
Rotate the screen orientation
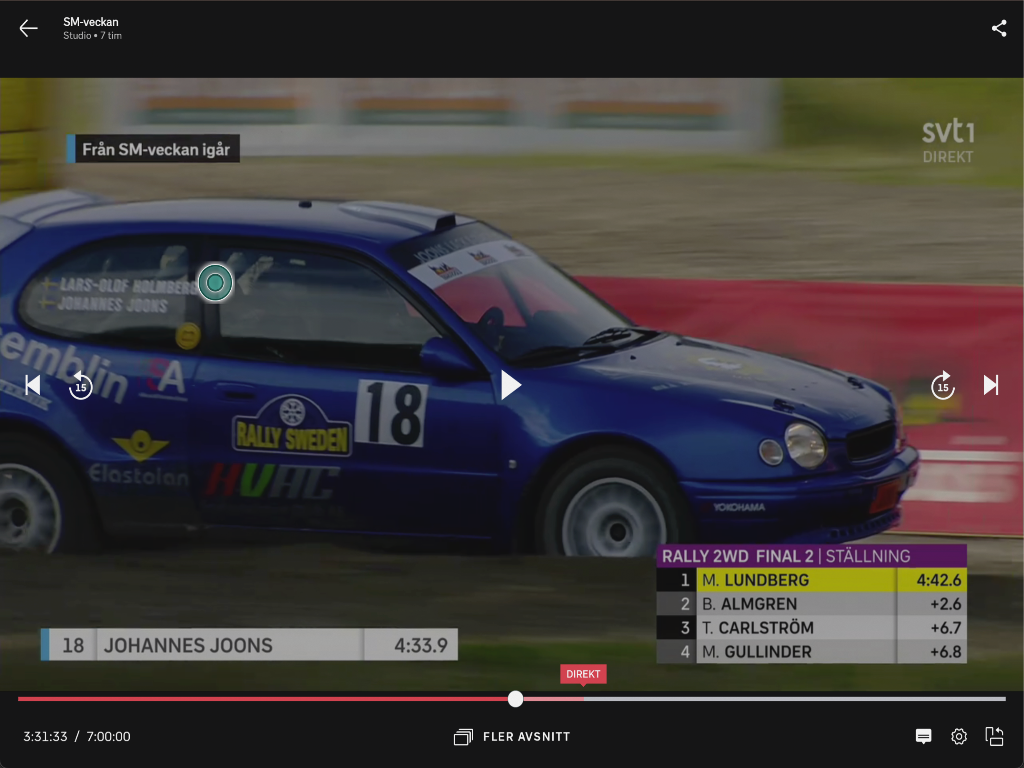994,737
